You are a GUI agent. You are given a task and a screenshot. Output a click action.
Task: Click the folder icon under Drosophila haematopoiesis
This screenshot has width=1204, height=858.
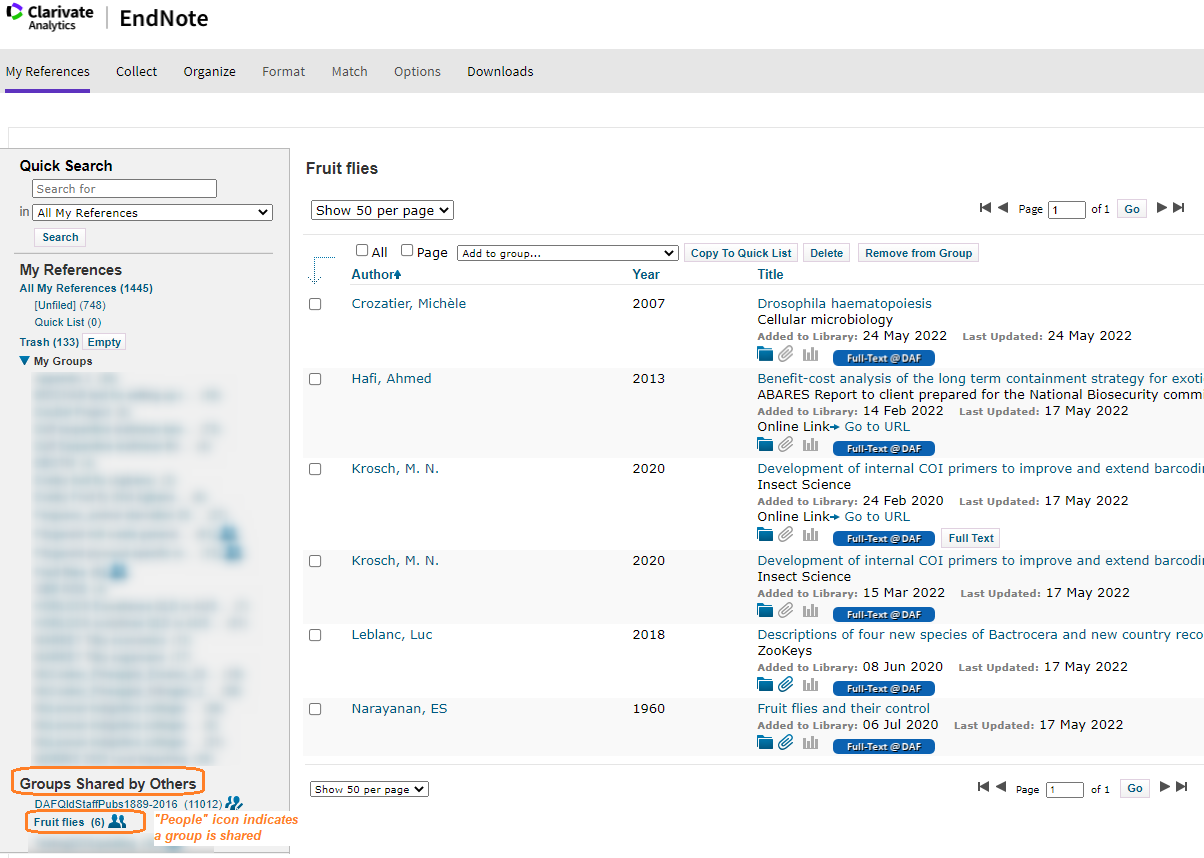(x=765, y=354)
